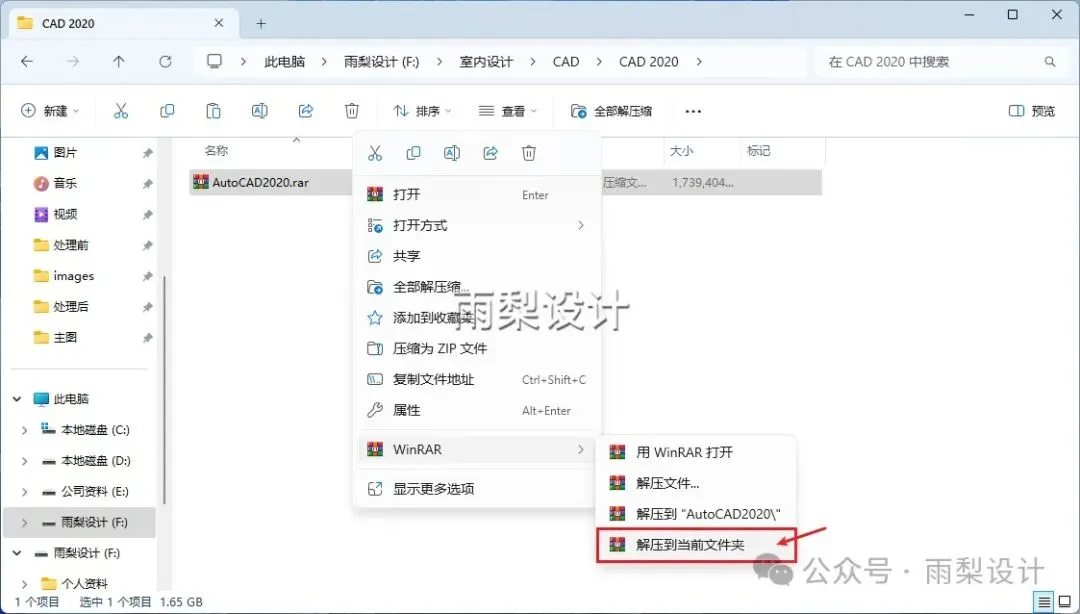The image size is (1080, 614).
Task: Click 显示更多选项 menu entry
Action: coord(477,489)
